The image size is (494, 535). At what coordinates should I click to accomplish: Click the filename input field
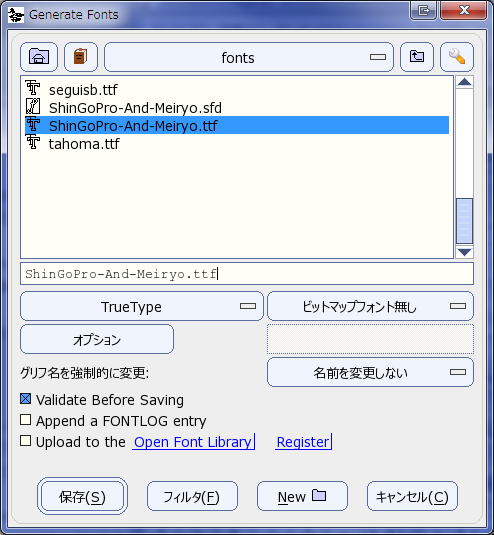pyautogui.click(x=247, y=274)
